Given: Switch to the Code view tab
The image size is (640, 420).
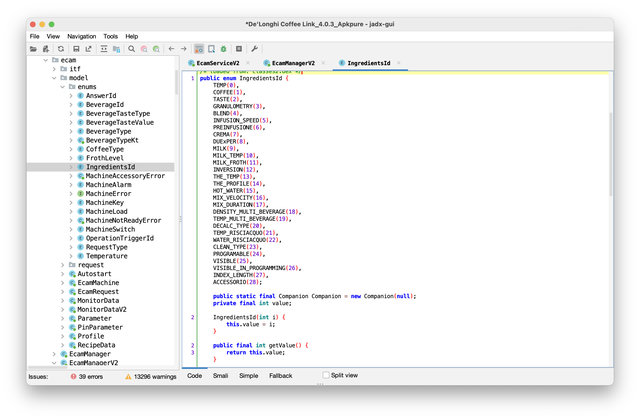Looking at the screenshot, I should click(194, 376).
